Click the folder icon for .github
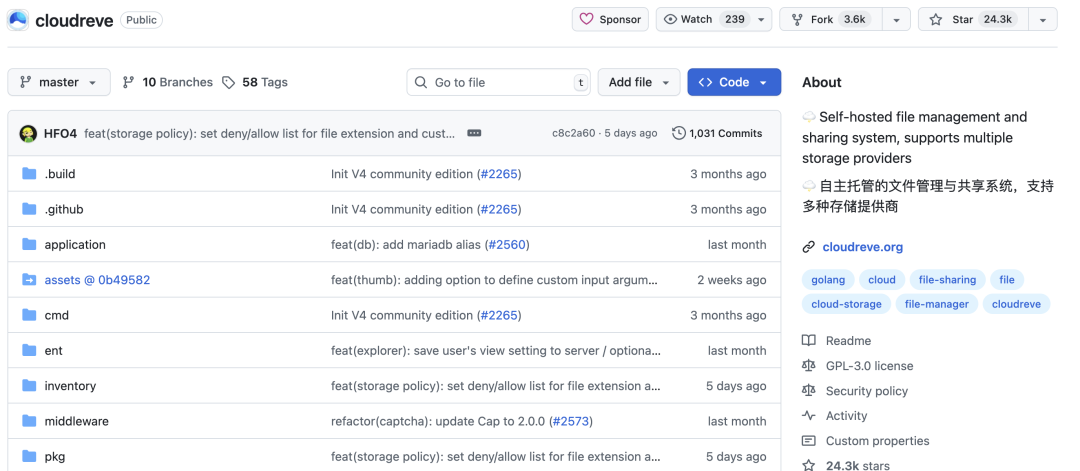 (29, 209)
